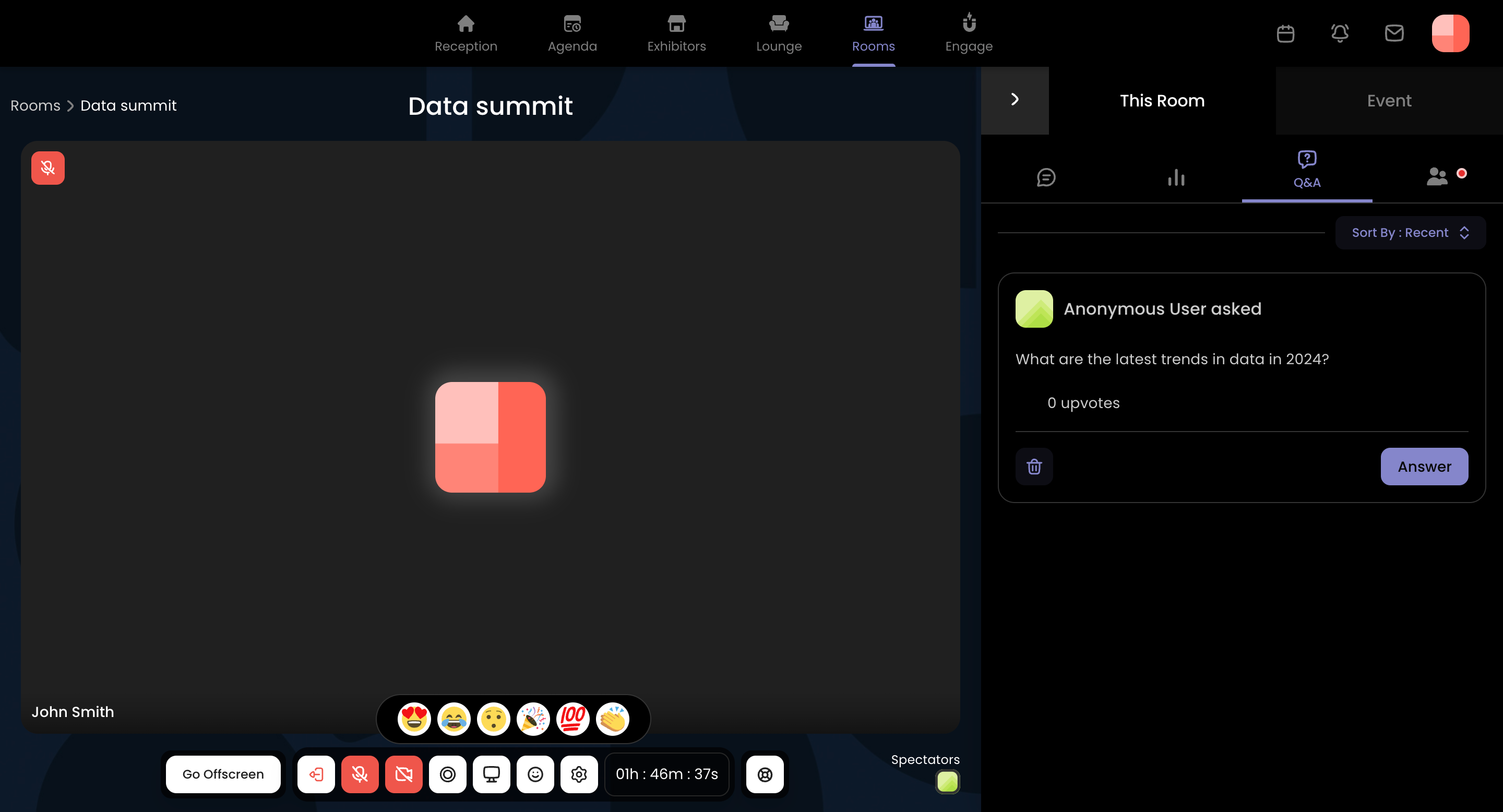Open the calendar icon in header
Viewport: 1503px width, 812px height.
pyautogui.click(x=1285, y=33)
